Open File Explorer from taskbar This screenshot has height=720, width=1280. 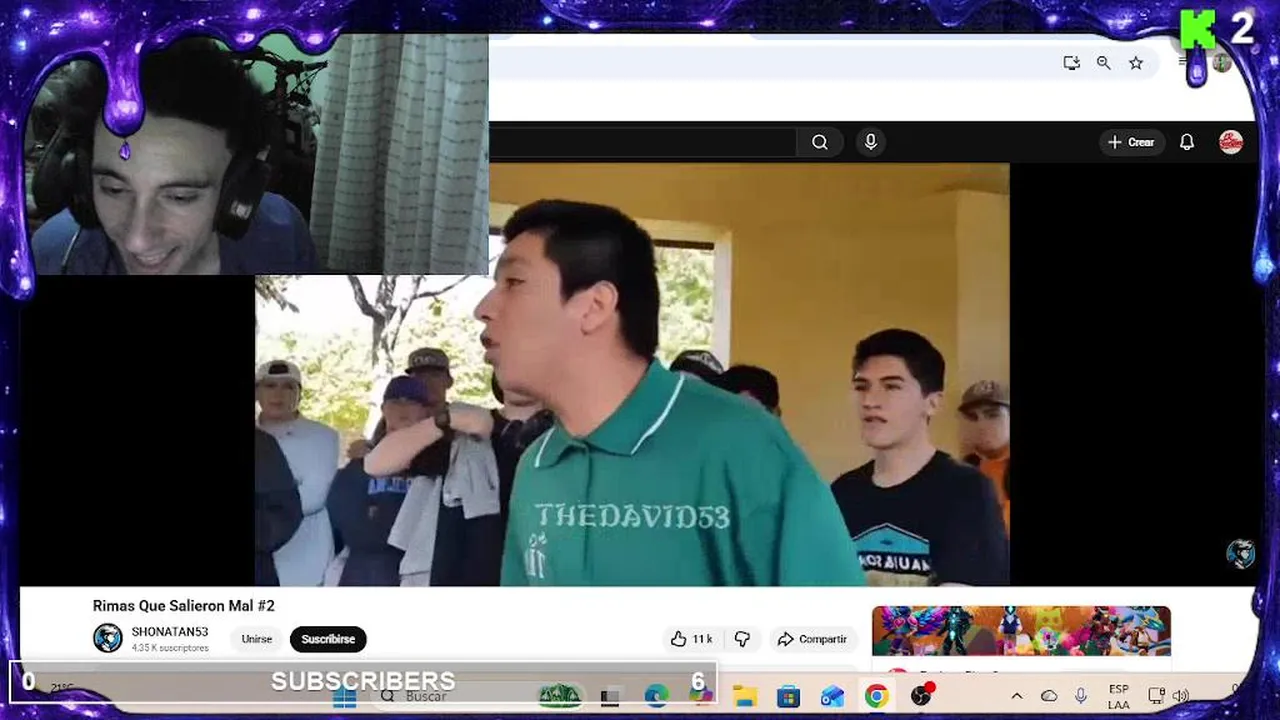pyautogui.click(x=744, y=697)
